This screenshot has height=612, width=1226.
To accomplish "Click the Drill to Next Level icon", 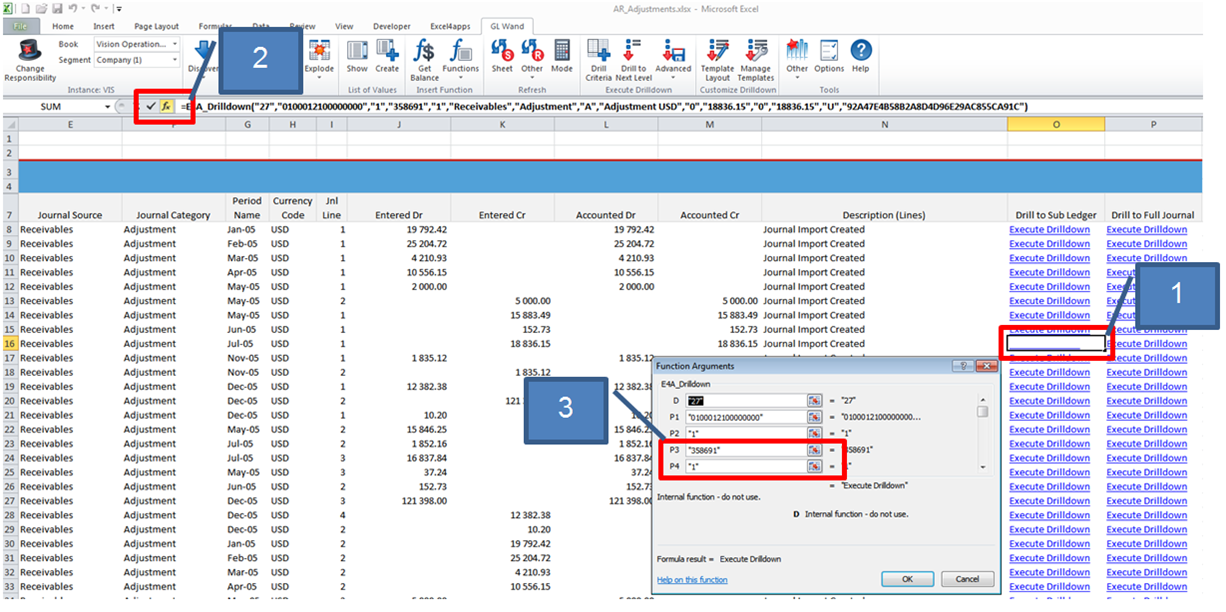I will 633,50.
